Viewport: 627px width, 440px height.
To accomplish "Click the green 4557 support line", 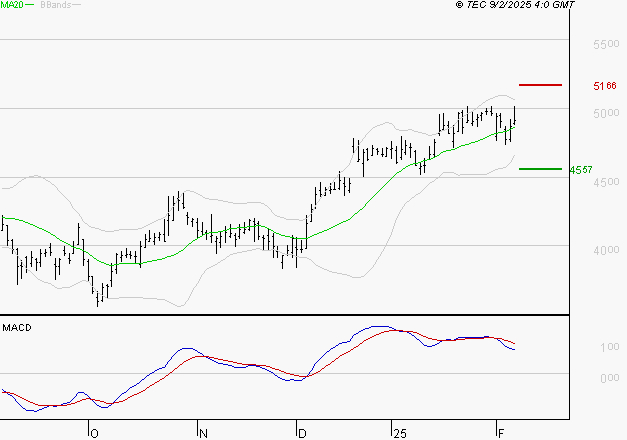I will coord(540,169).
